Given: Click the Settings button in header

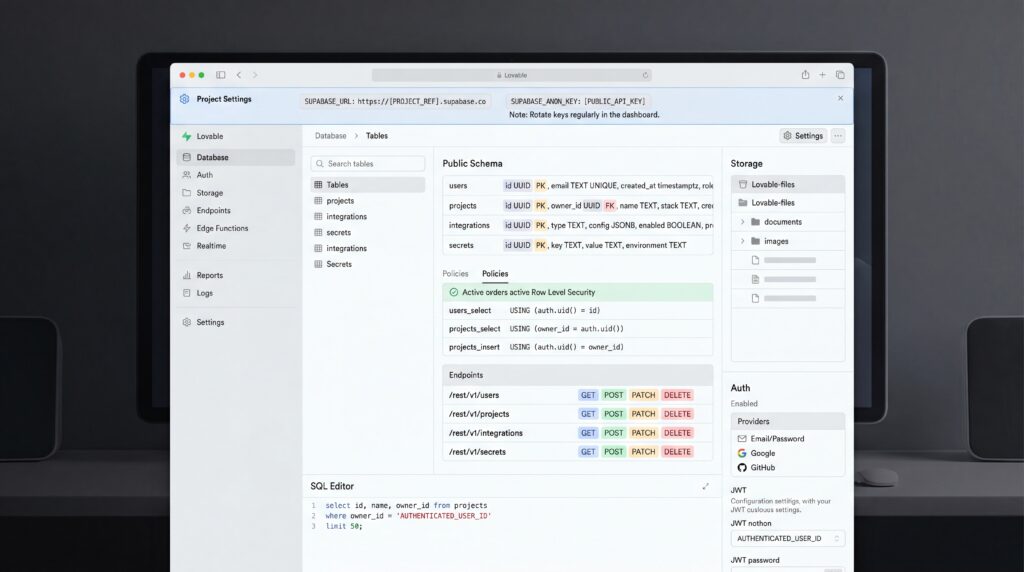Looking at the screenshot, I should click(803, 136).
